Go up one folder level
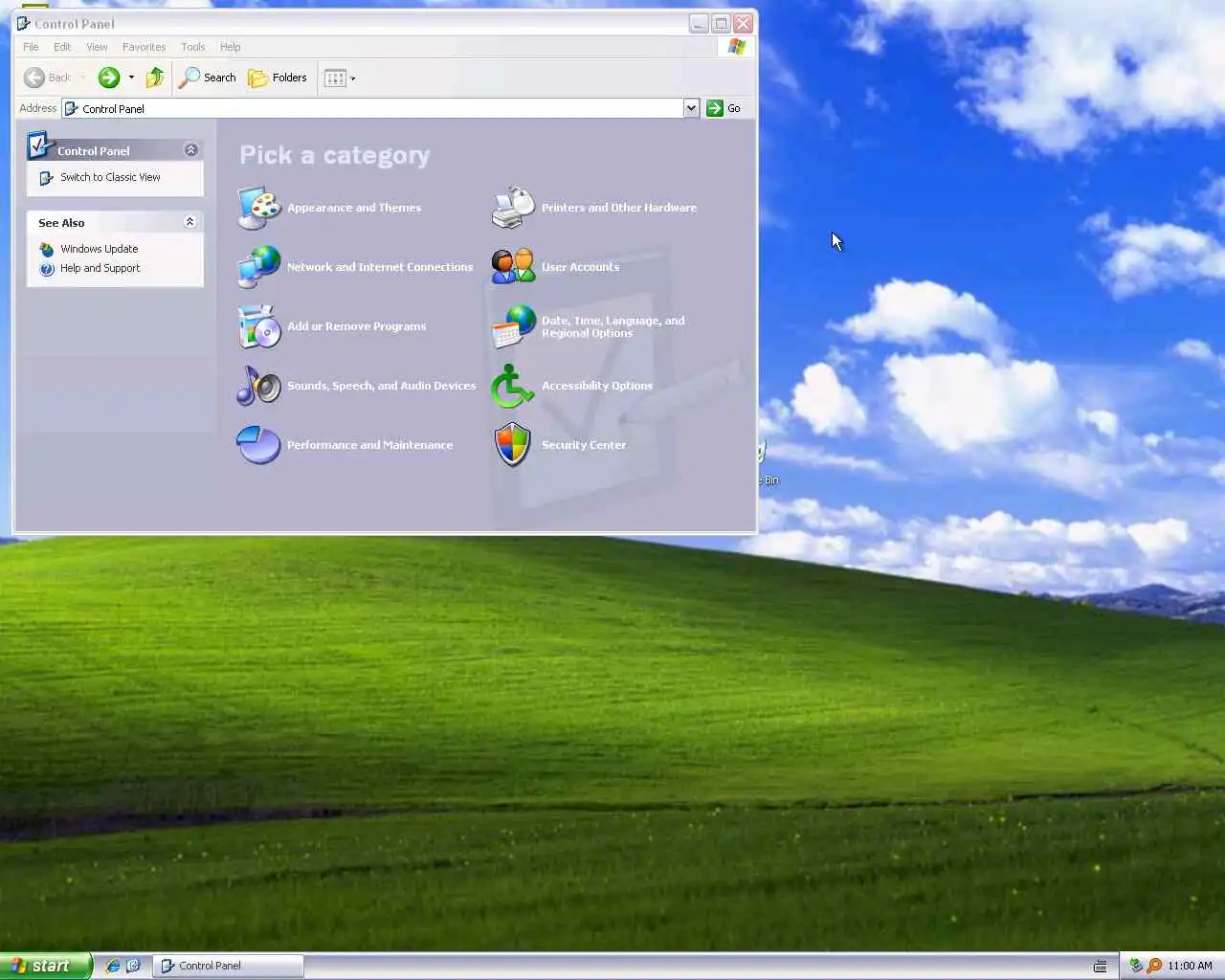The image size is (1225, 980). coord(155,78)
